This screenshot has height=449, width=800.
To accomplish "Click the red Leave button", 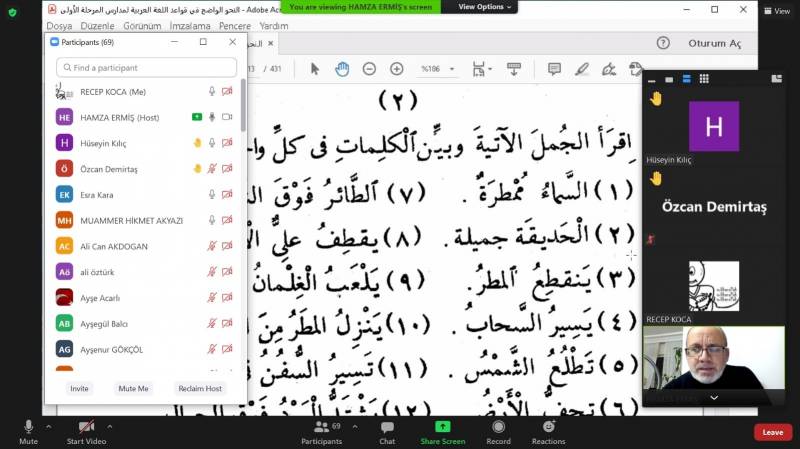I will (772, 432).
